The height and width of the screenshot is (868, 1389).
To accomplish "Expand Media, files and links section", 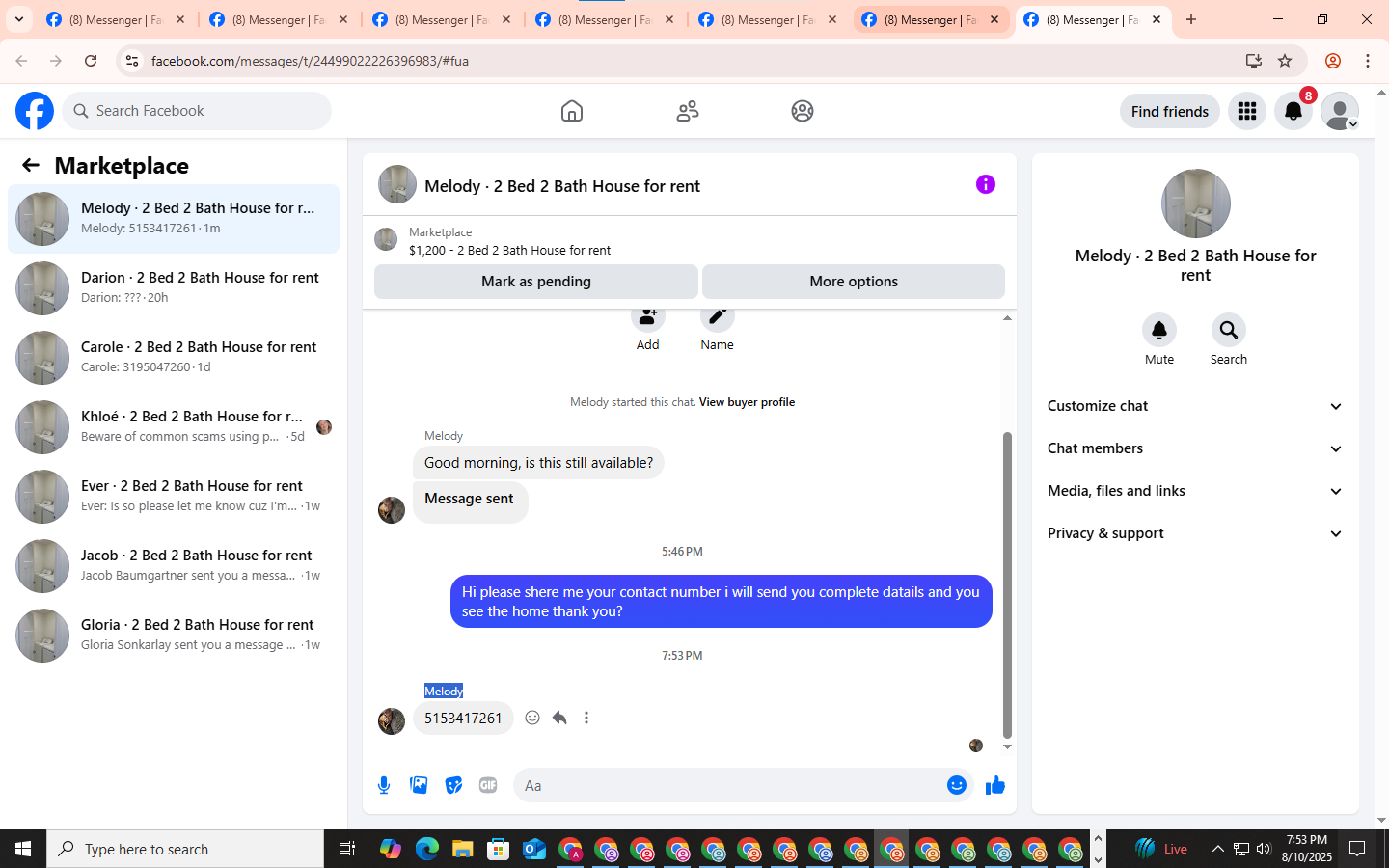I will pos(1195,491).
